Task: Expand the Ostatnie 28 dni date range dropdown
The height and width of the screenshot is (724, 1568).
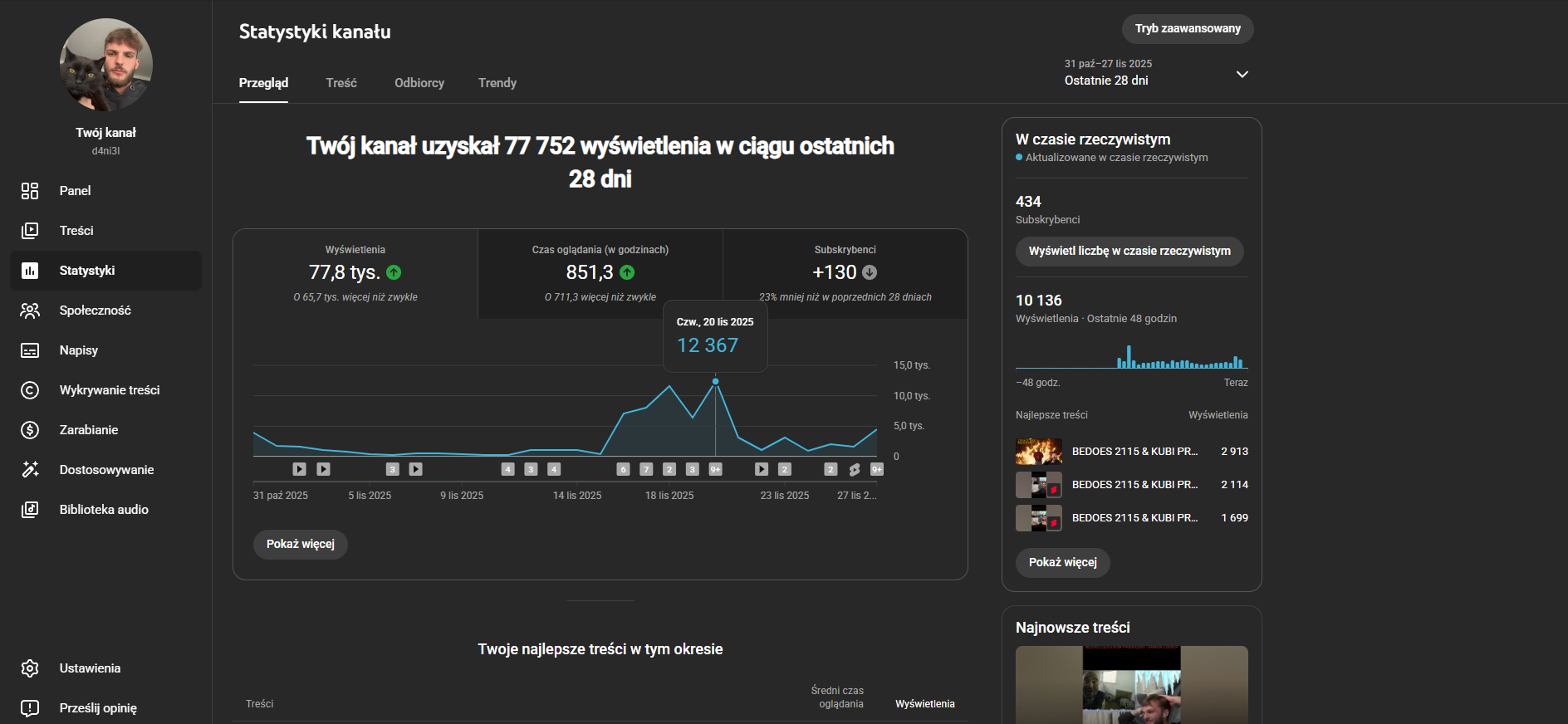Action: 1242,74
